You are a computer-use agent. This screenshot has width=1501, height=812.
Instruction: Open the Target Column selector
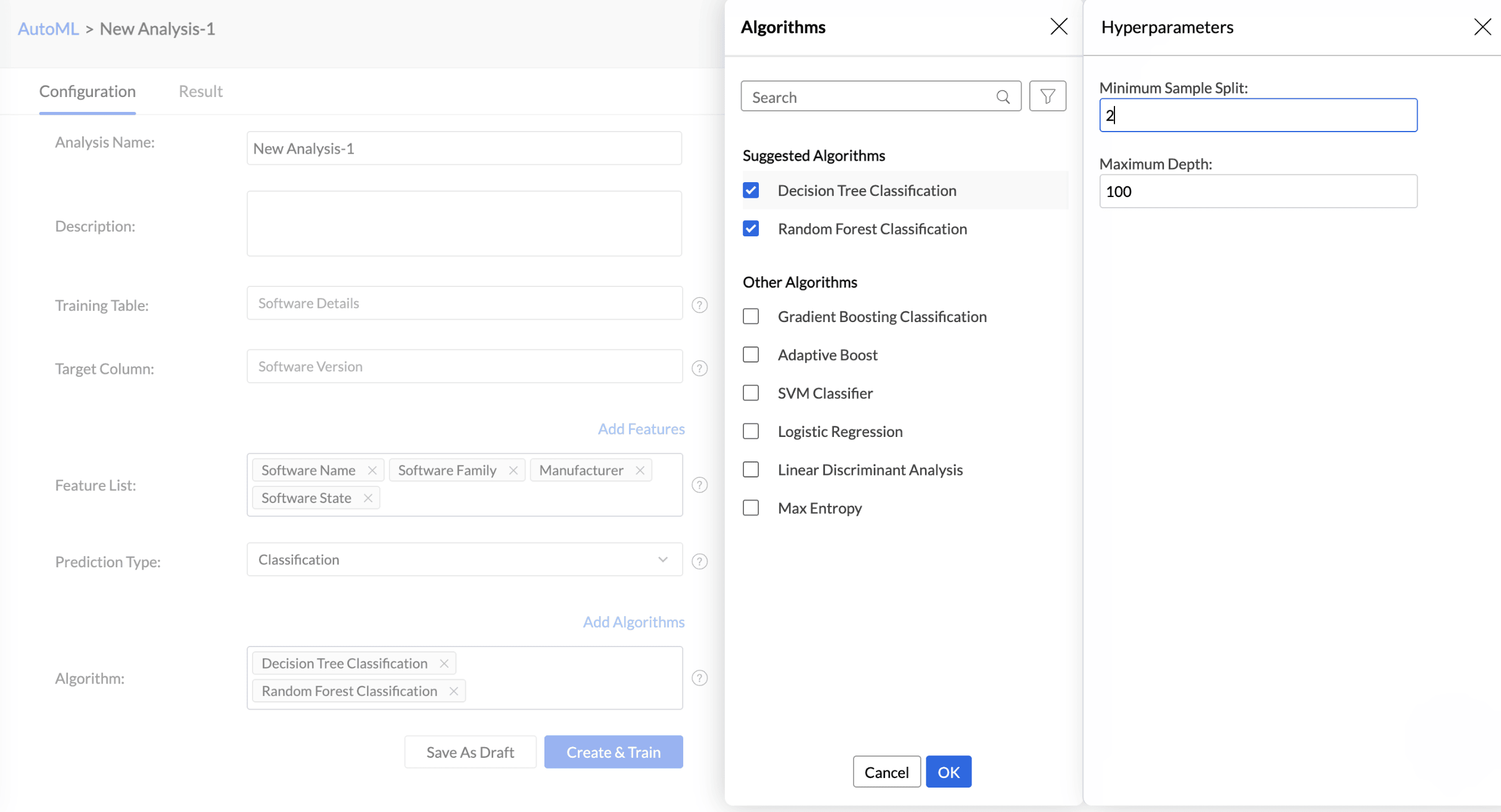(464, 366)
